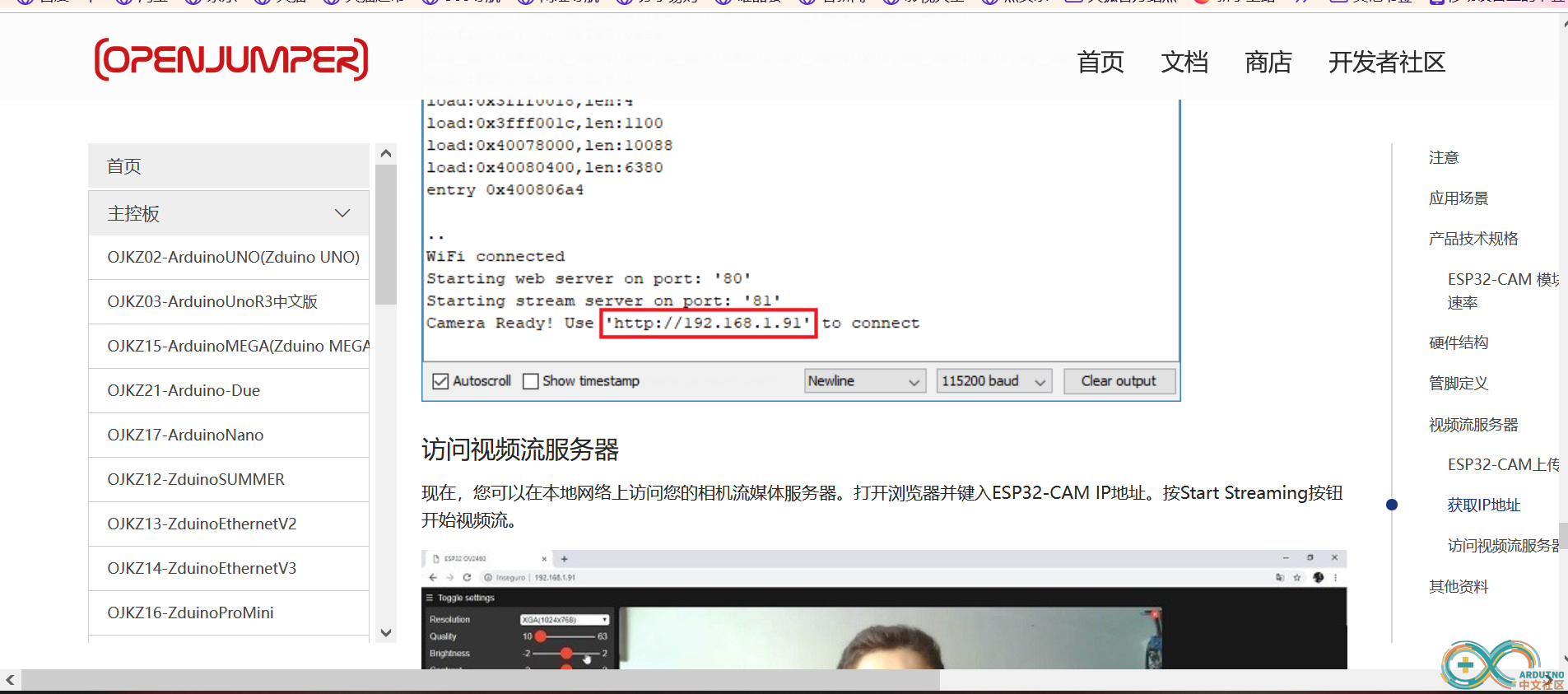Click horizontal scrollbar left arrow
The image size is (1568, 694).
(x=10, y=680)
